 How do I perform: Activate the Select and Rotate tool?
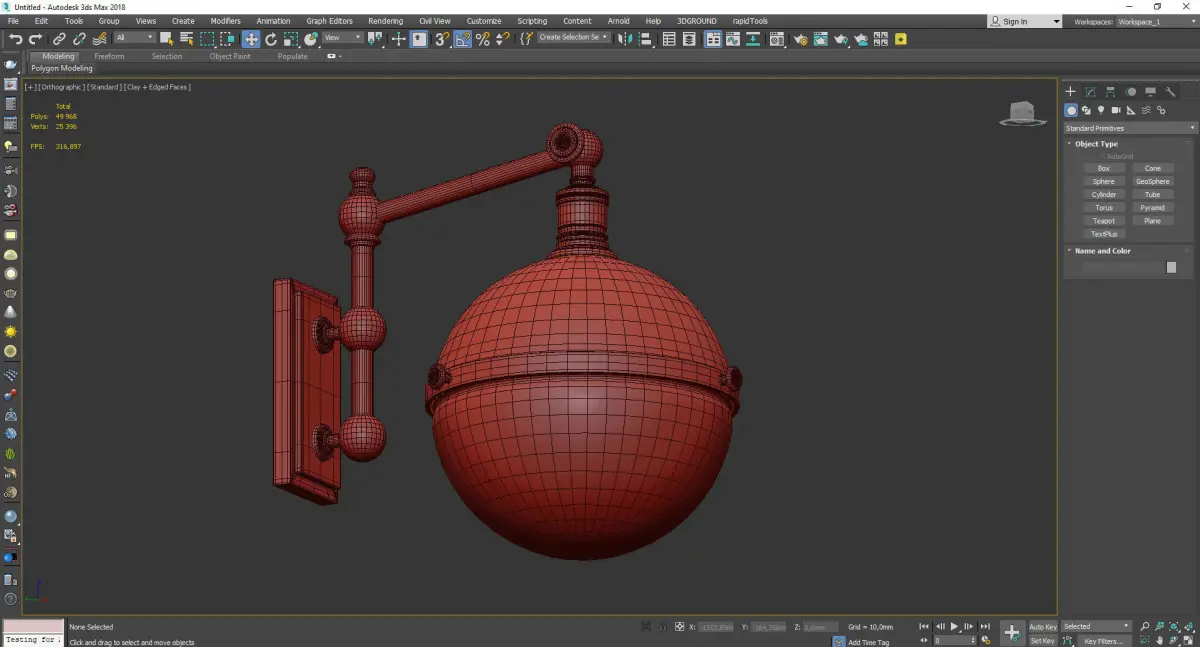(x=271, y=39)
